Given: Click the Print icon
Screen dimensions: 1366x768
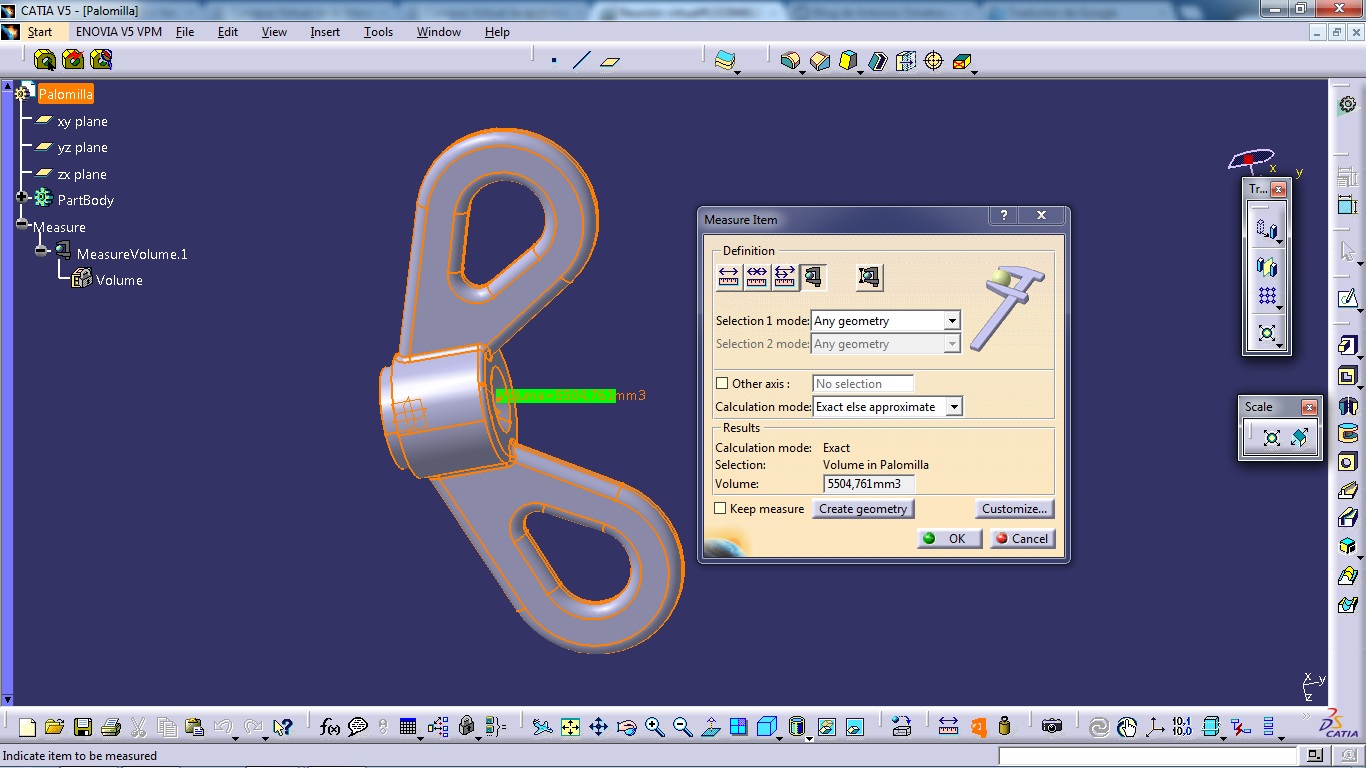Looking at the screenshot, I should pos(111,727).
